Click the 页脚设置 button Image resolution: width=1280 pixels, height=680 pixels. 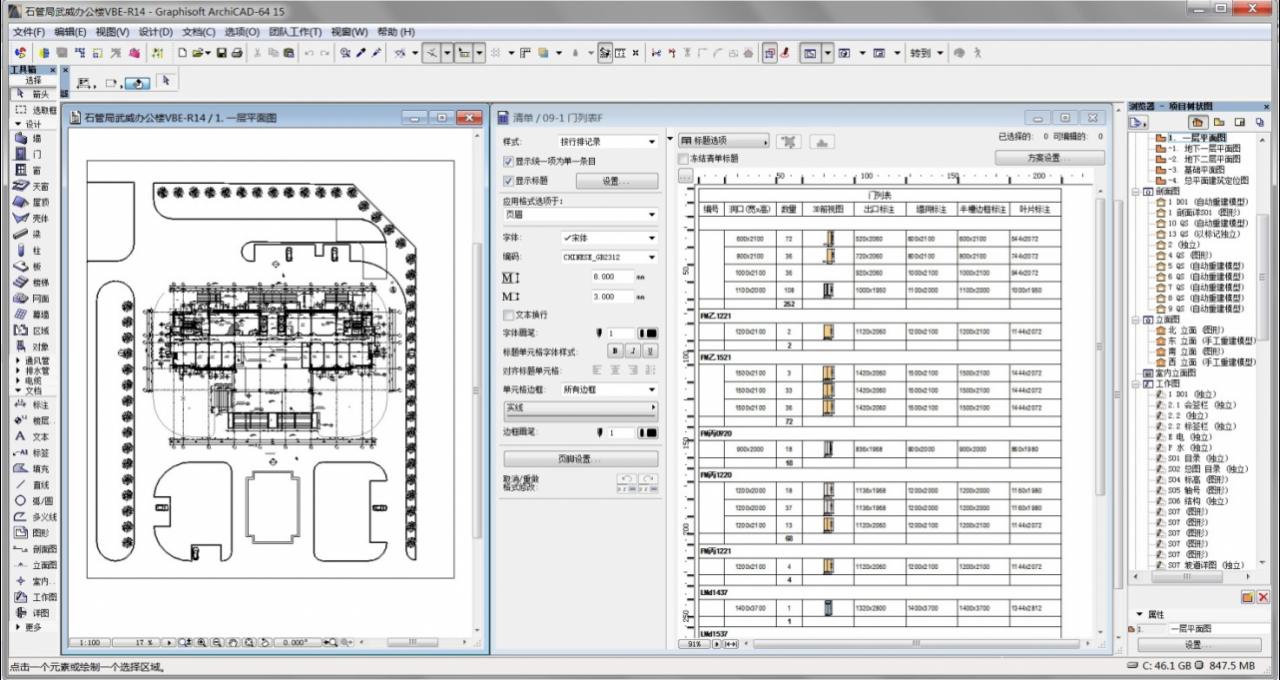(x=581, y=459)
